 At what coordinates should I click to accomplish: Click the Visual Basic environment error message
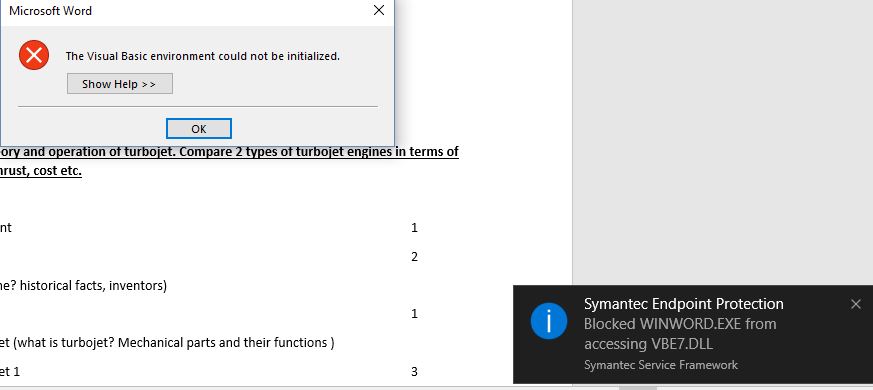[x=203, y=56]
